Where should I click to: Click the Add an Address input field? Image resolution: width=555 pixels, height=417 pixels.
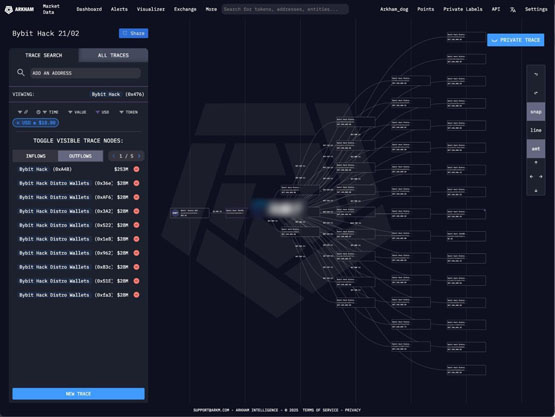[x=85, y=73]
